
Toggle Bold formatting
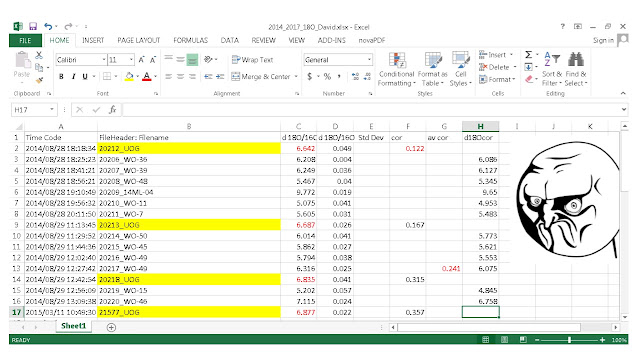click(61, 76)
